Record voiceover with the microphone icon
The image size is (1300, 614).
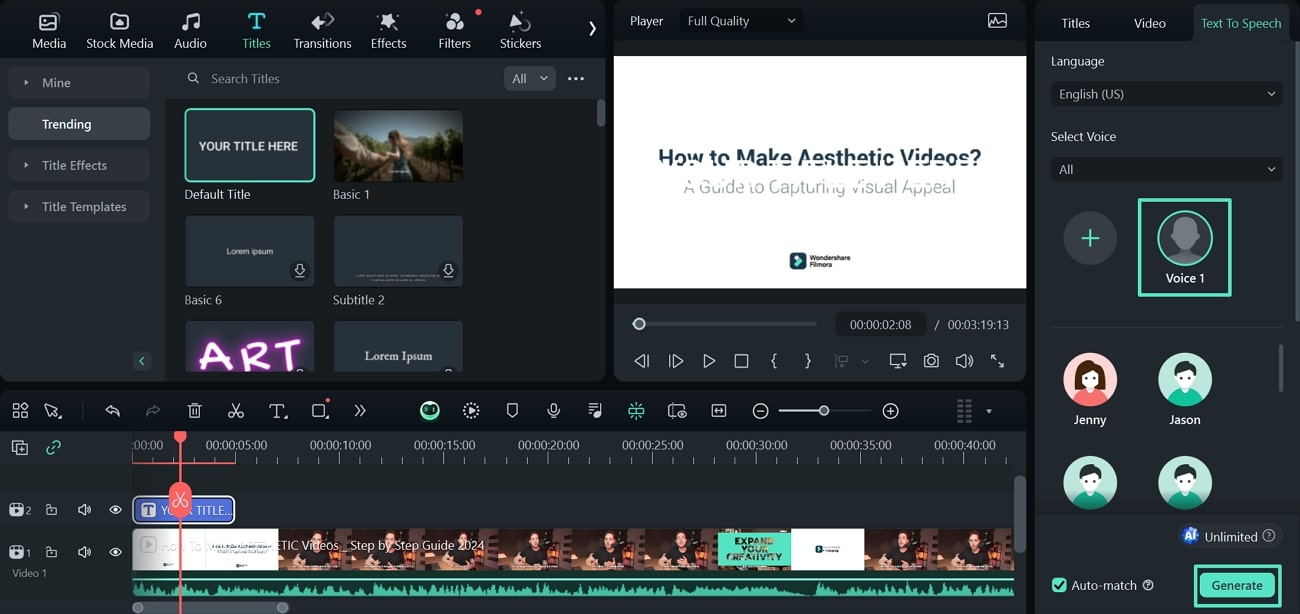553,411
